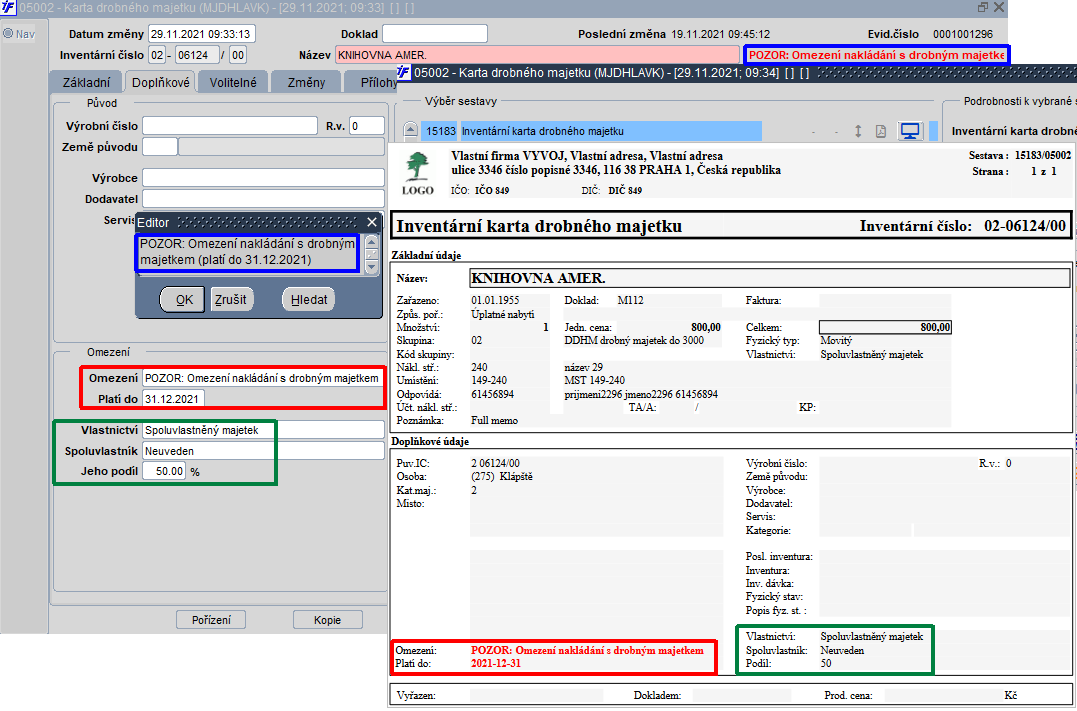Click the Editor text scrollbar up arrow
The image size is (1077, 711).
371,242
